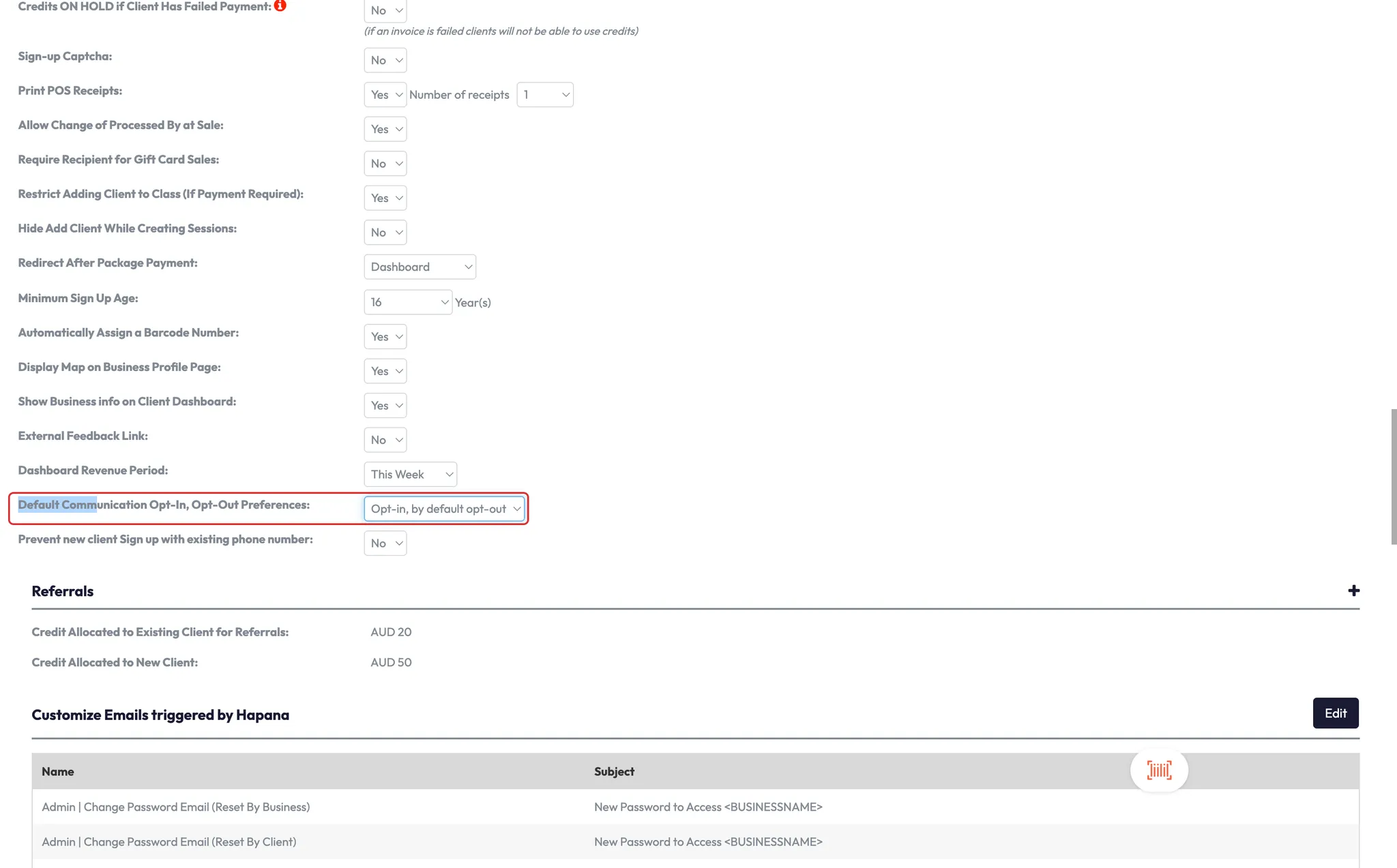Select the Reset By Business email row
Viewport: 1397px width, 868px height.
[x=176, y=807]
